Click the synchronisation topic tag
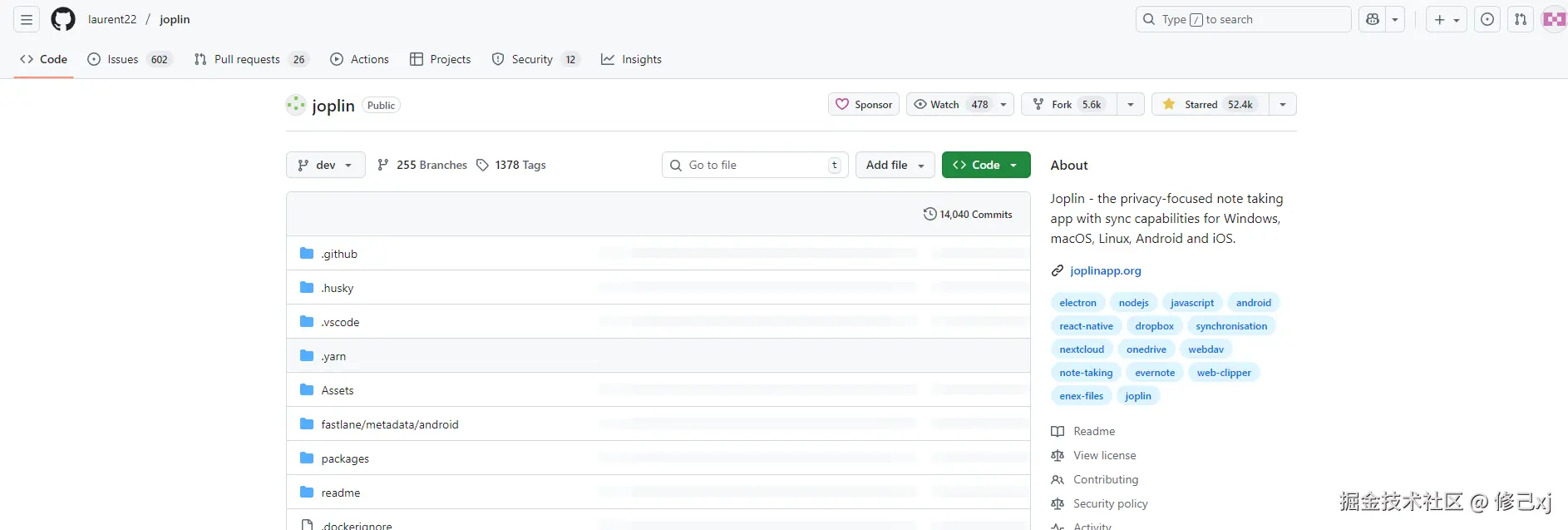 click(x=1231, y=326)
